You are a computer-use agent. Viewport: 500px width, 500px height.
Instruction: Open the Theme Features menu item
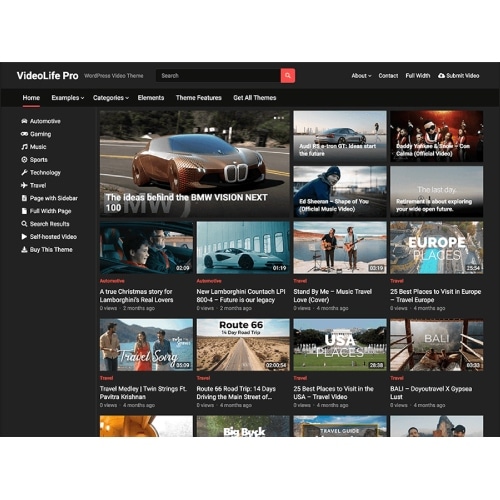(199, 98)
